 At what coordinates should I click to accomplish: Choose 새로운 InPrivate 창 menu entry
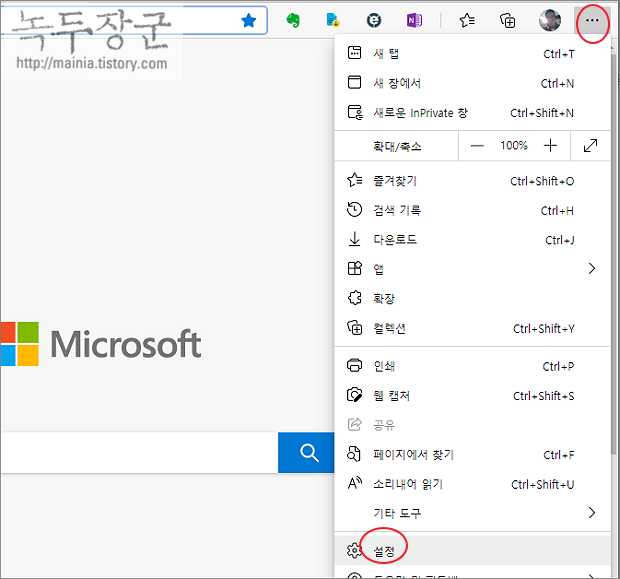point(473,113)
